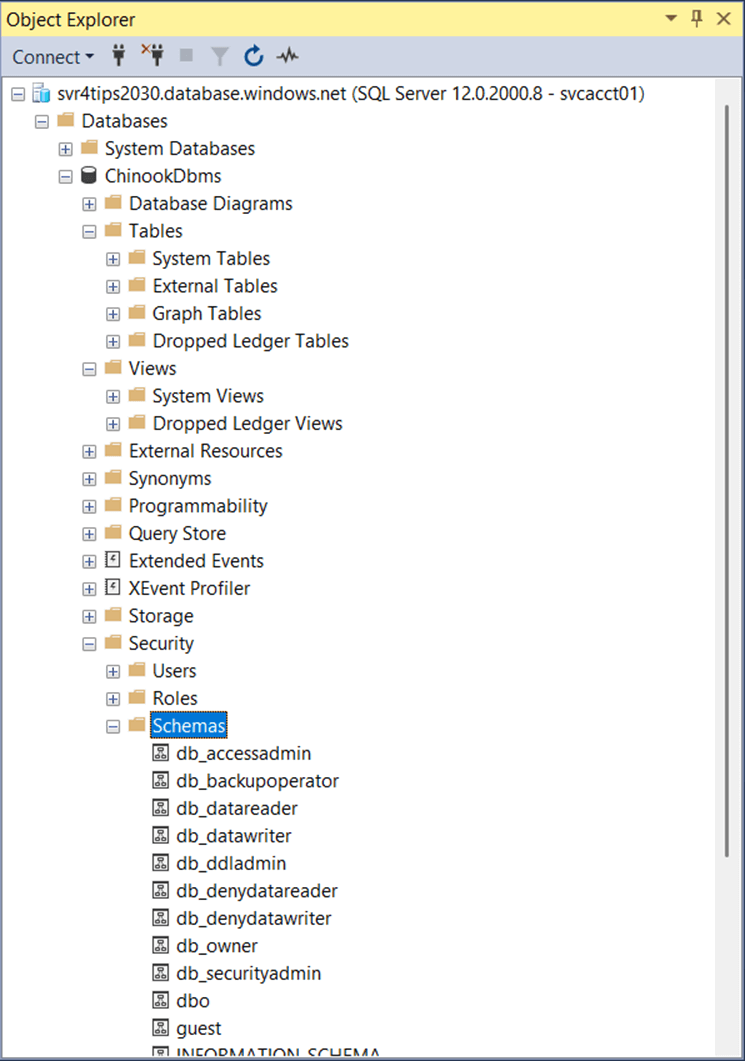Refresh the Object Explorer tree

254,56
